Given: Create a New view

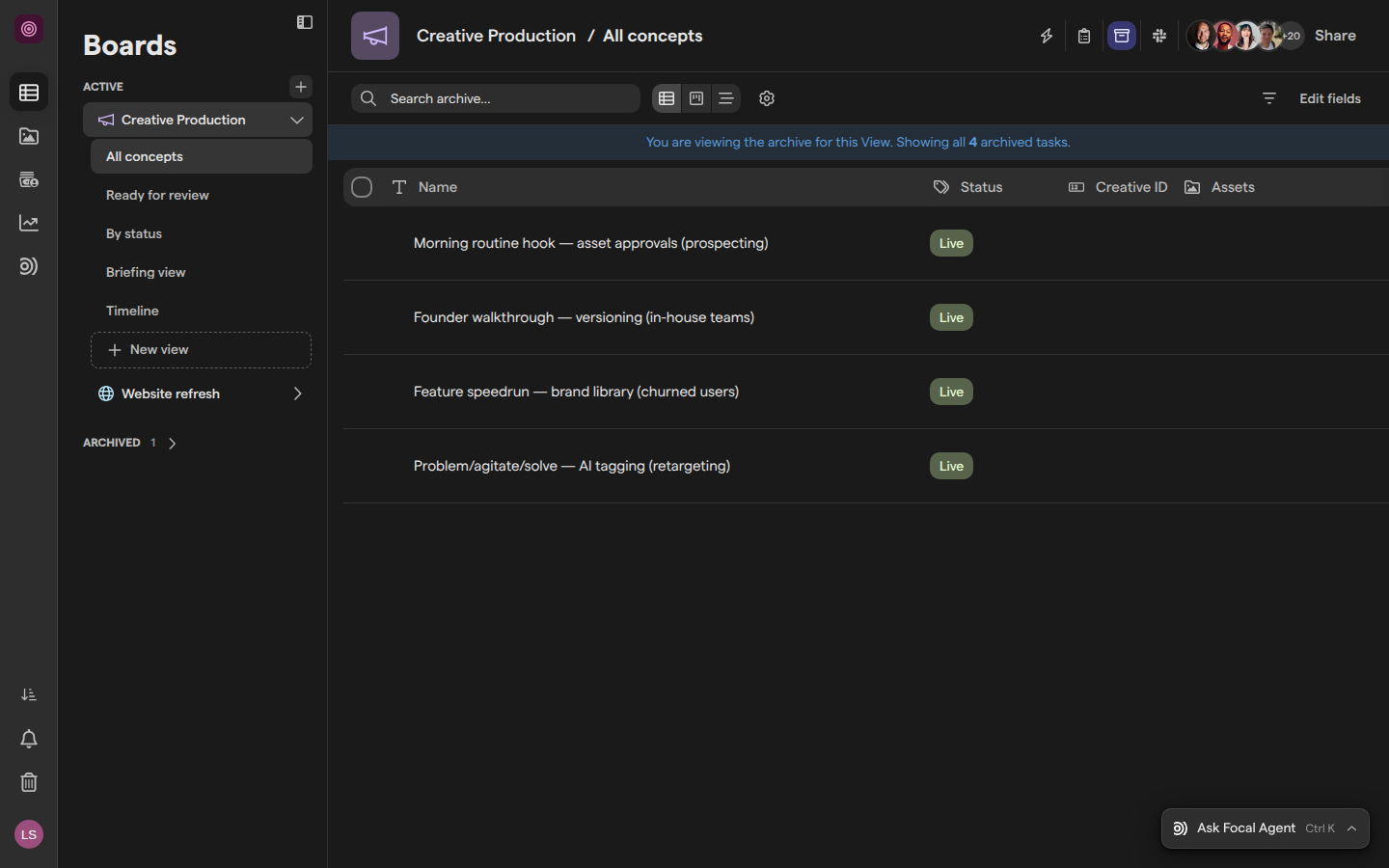Looking at the screenshot, I should [202, 350].
